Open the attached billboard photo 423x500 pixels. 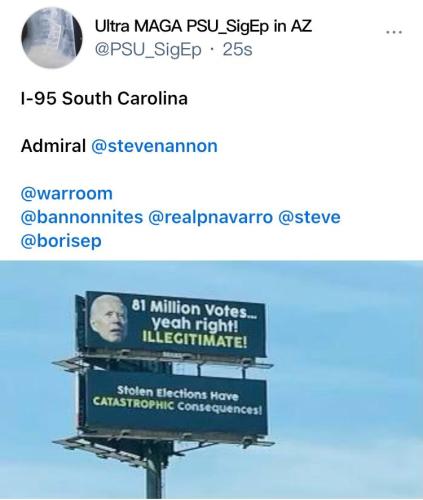click(x=211, y=380)
